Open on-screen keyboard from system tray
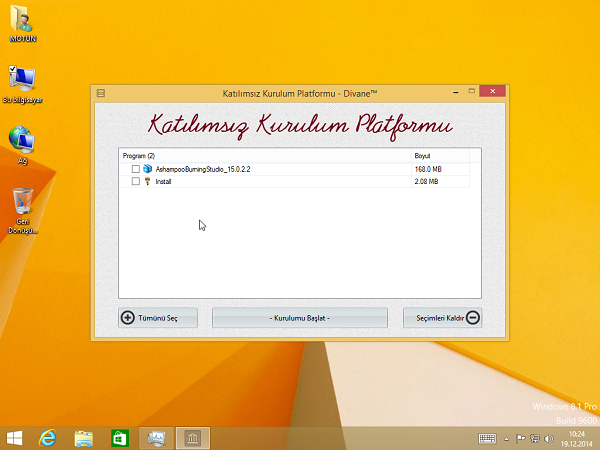Image resolution: width=600 pixels, height=450 pixels. [x=487, y=438]
